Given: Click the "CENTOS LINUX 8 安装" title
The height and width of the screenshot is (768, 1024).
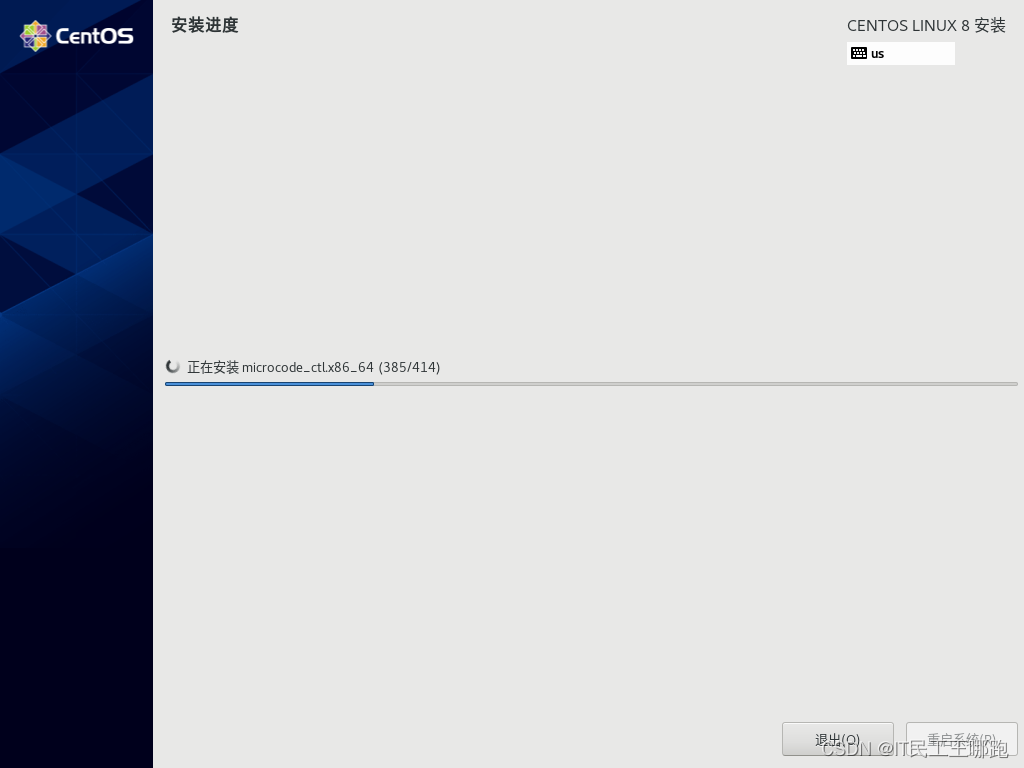Looking at the screenshot, I should point(926,25).
